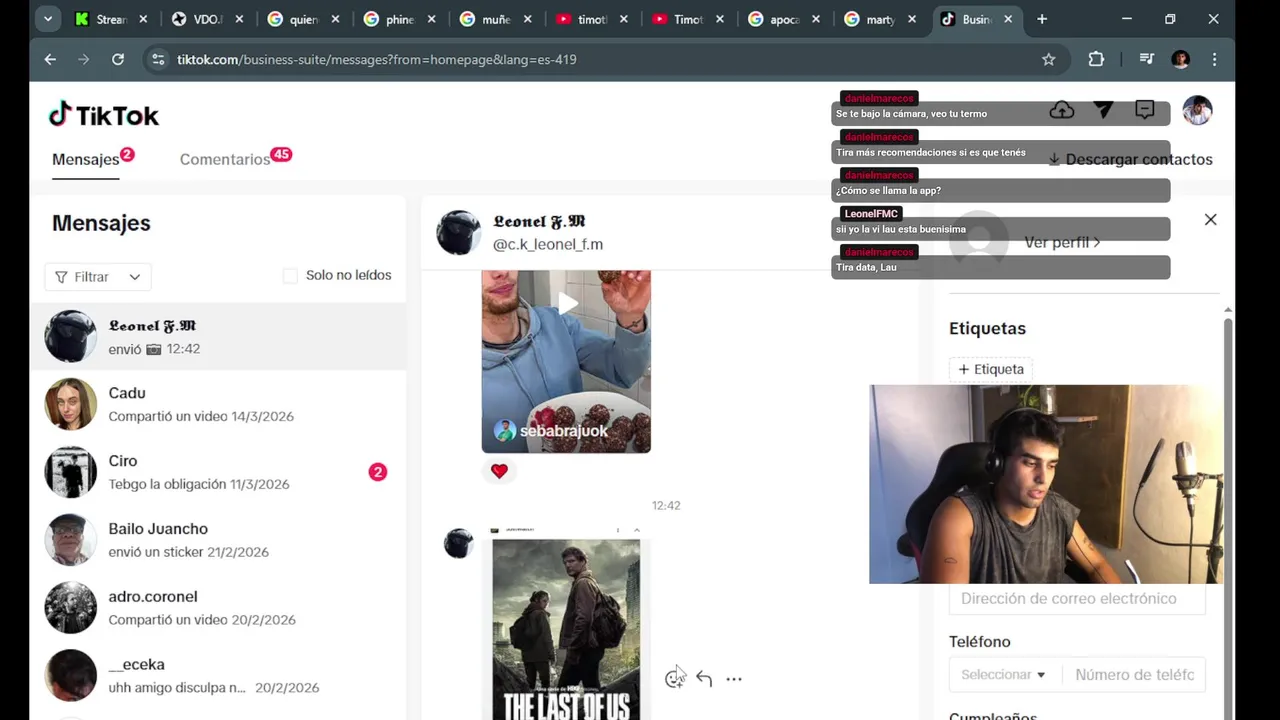Open TikTok account avatar menu

[1197, 110]
